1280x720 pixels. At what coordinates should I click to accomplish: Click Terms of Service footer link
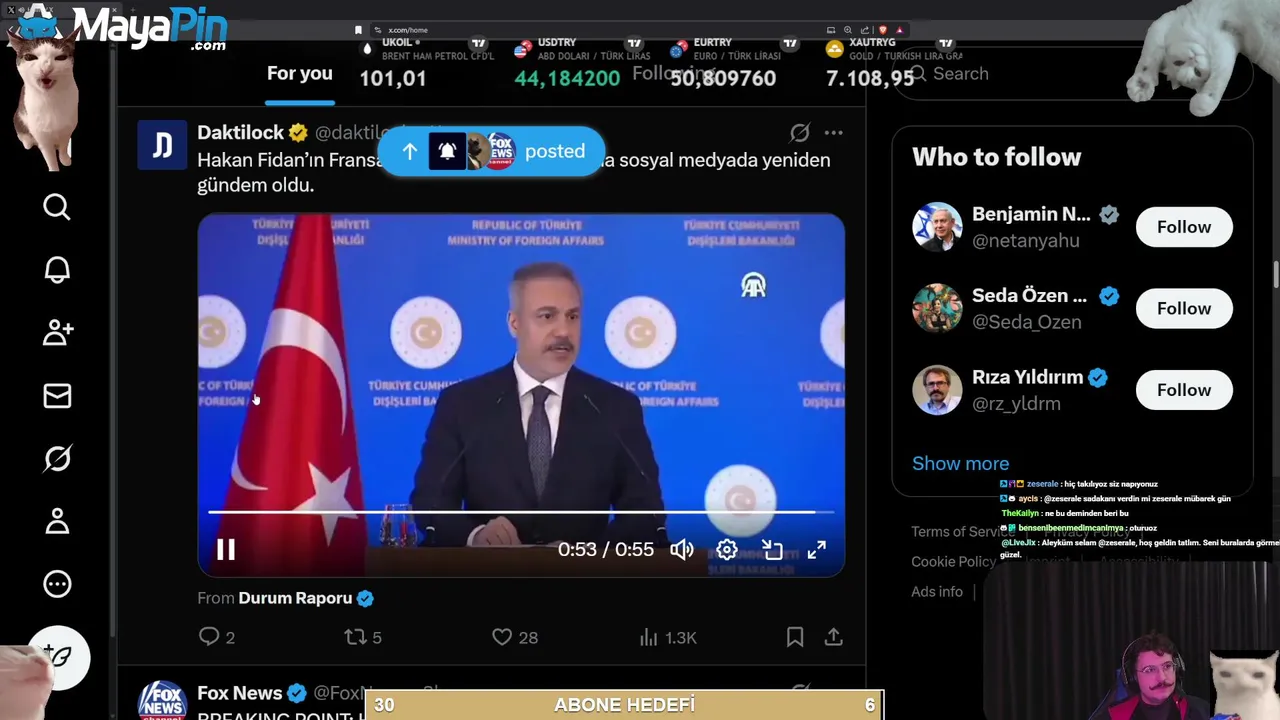[962, 532]
